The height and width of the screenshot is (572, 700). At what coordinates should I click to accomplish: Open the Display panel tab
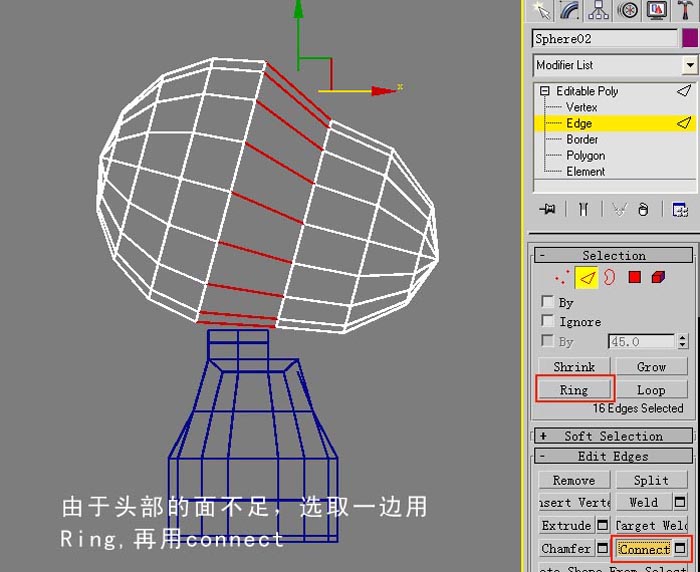[x=656, y=10]
